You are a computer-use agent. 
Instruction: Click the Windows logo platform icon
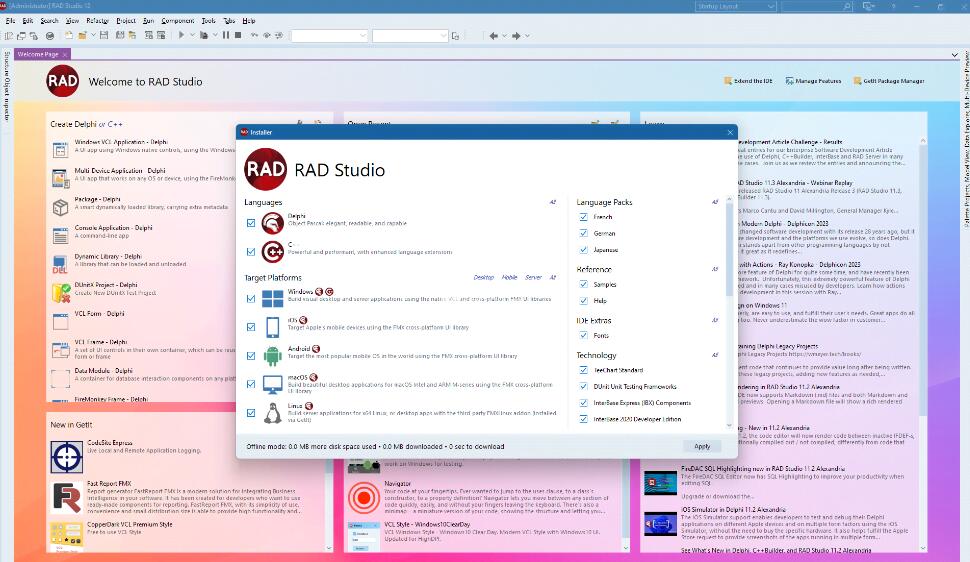tap(272, 299)
